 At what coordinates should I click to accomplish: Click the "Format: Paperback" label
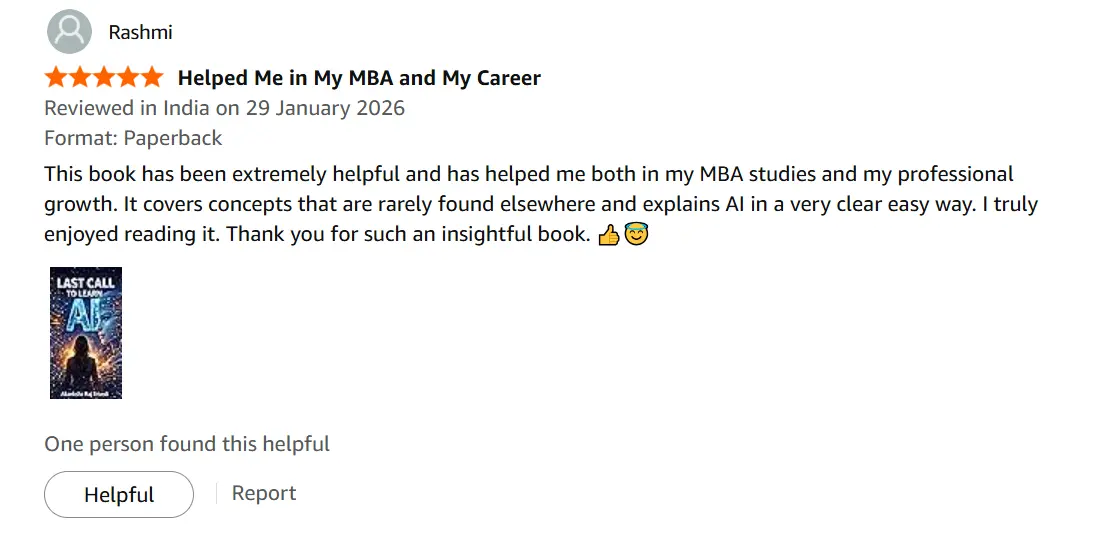[x=133, y=138]
